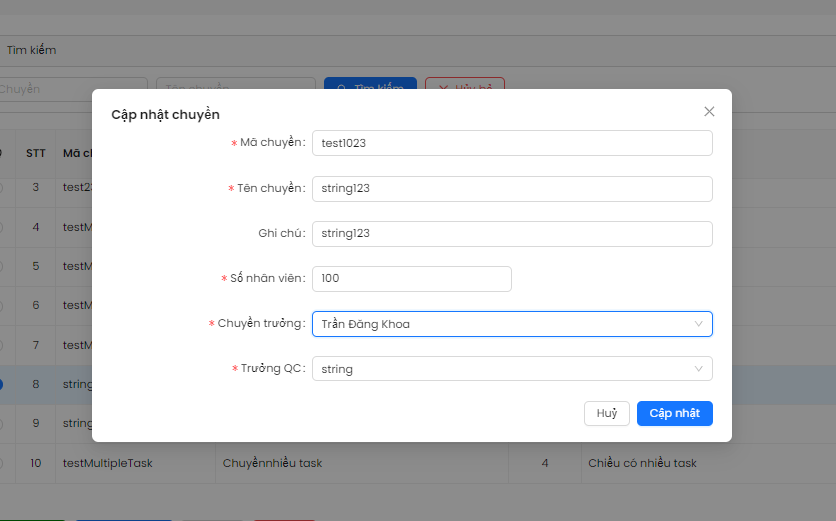Click the Trưởng QC dropdown arrow
Image resolution: width=836 pixels, height=521 pixels.
698,369
